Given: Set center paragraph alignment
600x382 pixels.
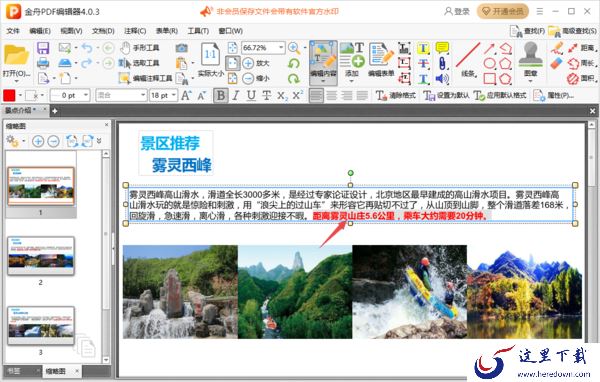Looking at the screenshot, I should pyautogui.click(x=332, y=95).
